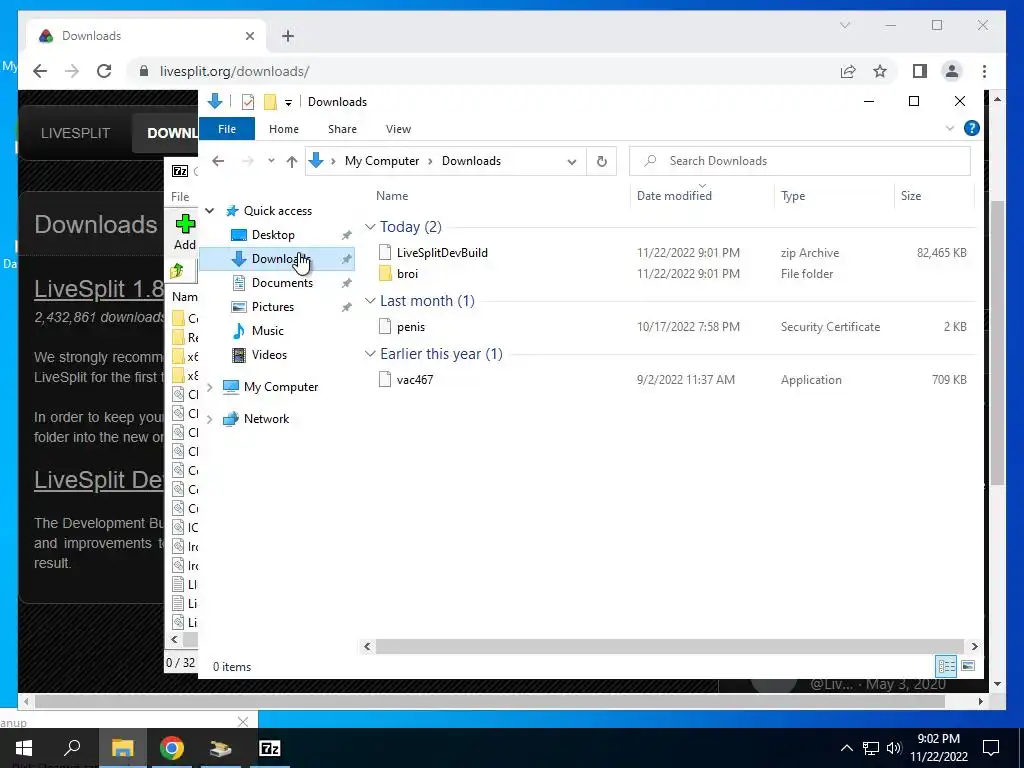Sort by Date modified column

coord(674,196)
